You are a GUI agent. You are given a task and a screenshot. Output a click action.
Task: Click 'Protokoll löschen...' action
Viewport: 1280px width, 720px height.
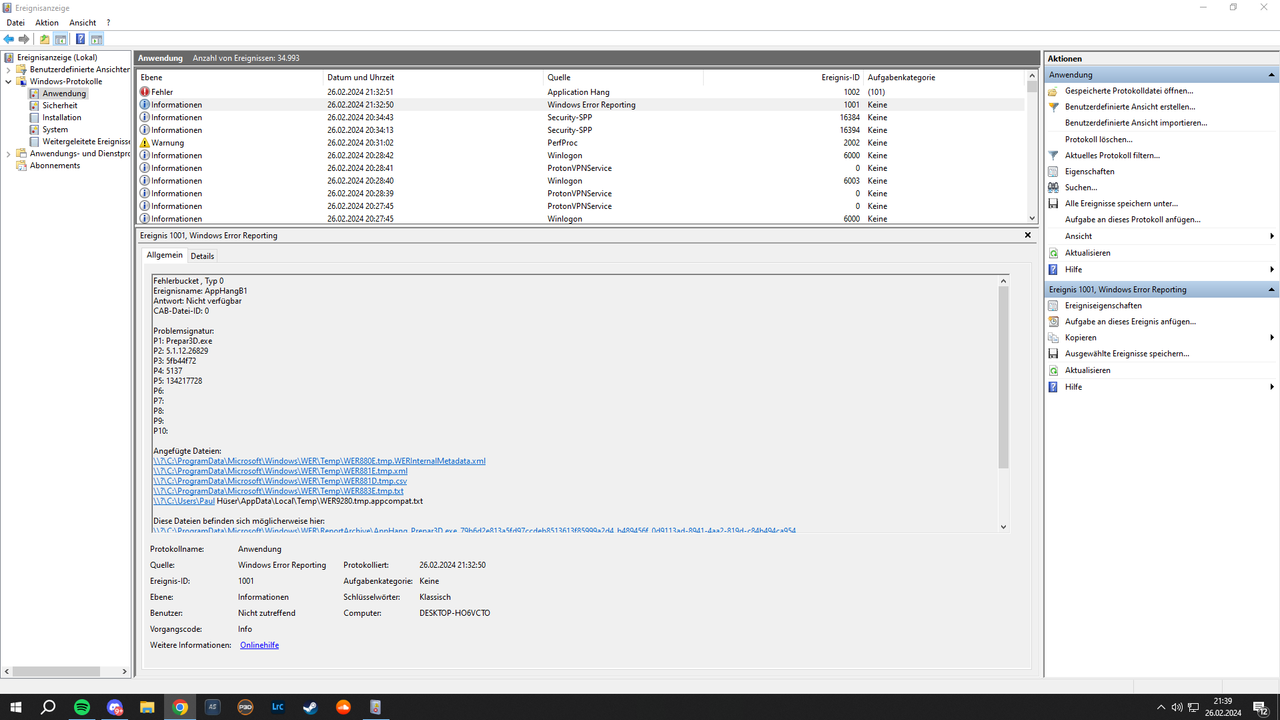coord(1099,139)
